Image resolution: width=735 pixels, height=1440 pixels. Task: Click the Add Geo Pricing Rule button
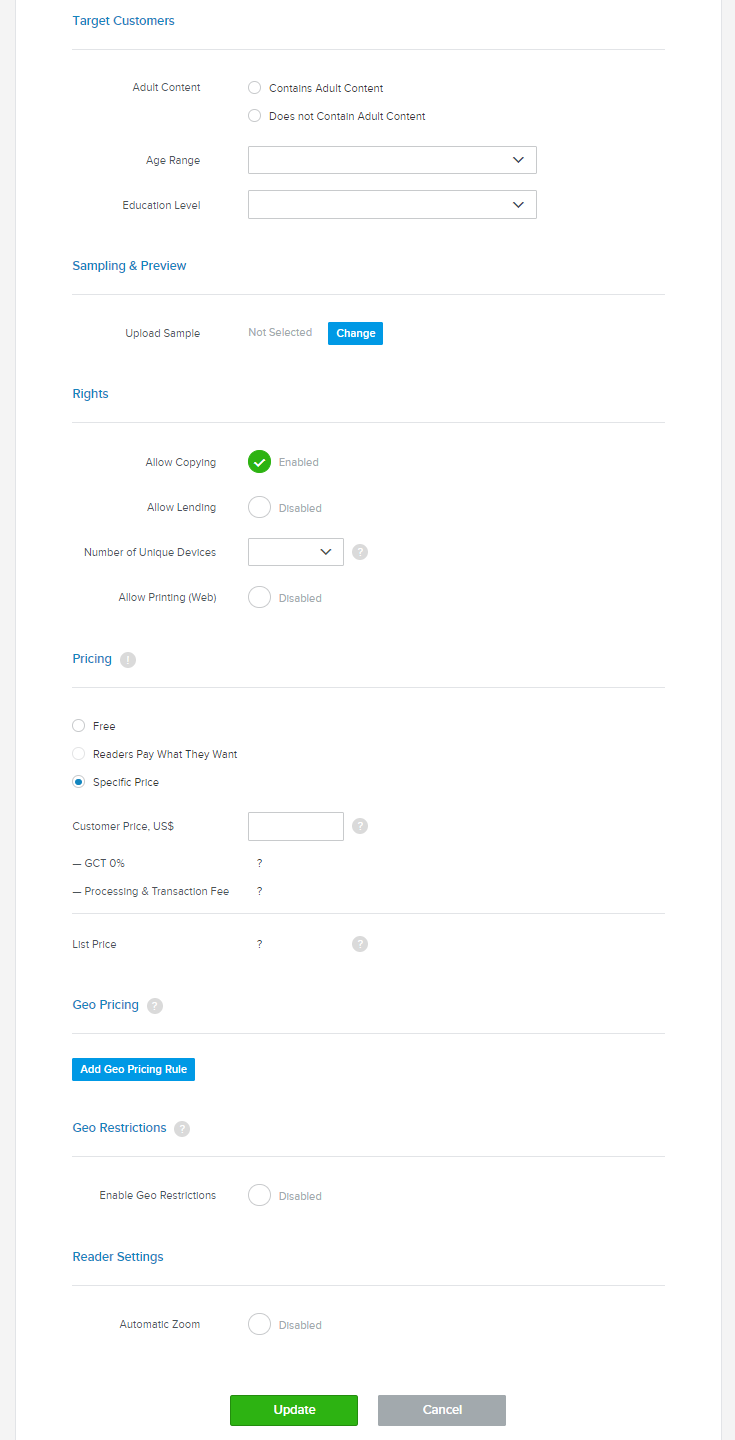click(134, 1069)
